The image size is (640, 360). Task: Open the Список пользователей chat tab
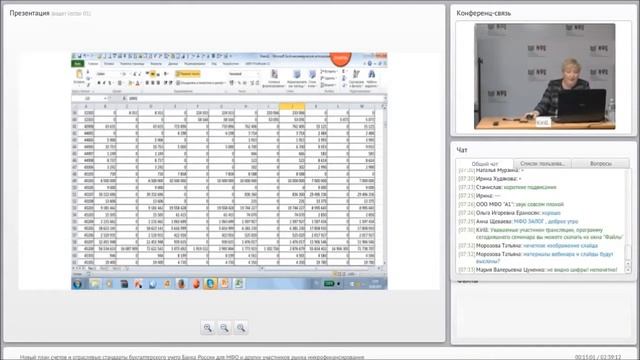point(542,164)
